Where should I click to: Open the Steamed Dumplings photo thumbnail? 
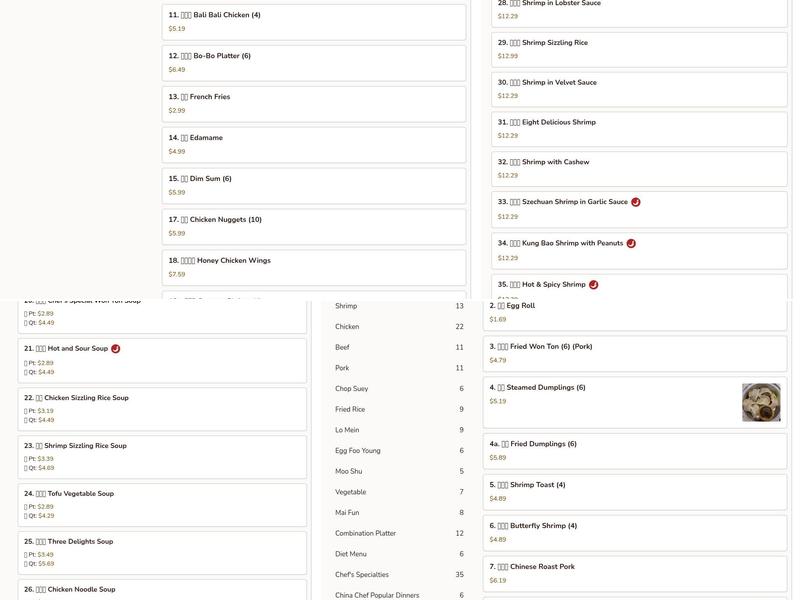pos(761,402)
